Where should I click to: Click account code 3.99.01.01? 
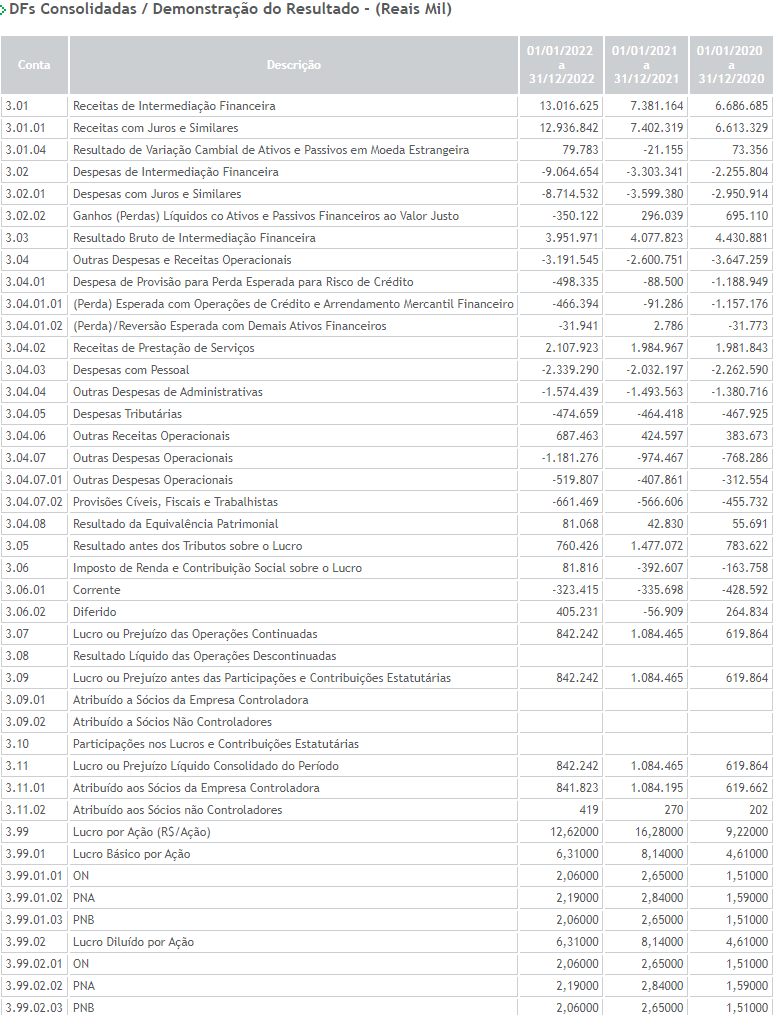[x=34, y=878]
